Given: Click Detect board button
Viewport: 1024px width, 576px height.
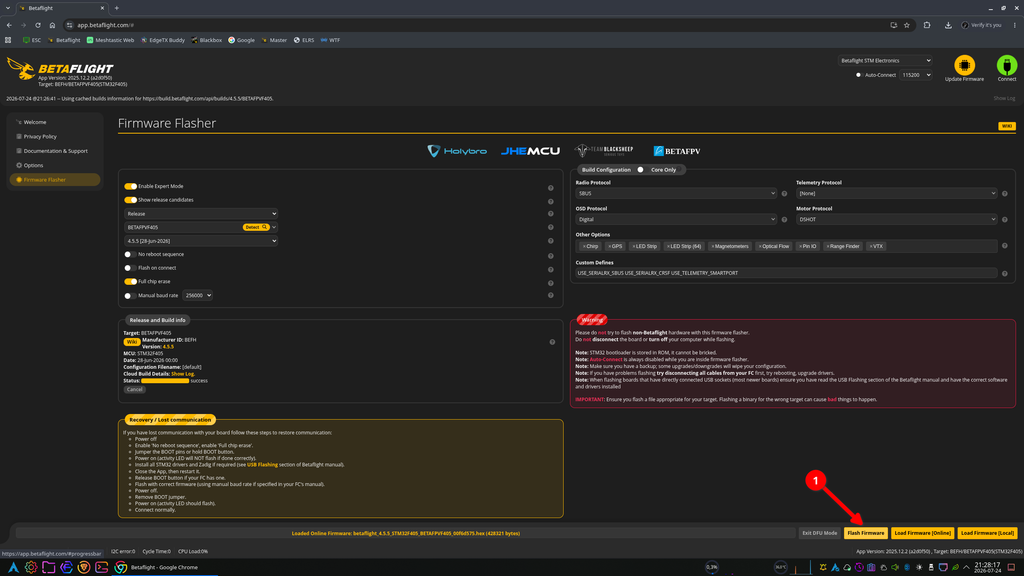Looking at the screenshot, I should click(x=255, y=227).
